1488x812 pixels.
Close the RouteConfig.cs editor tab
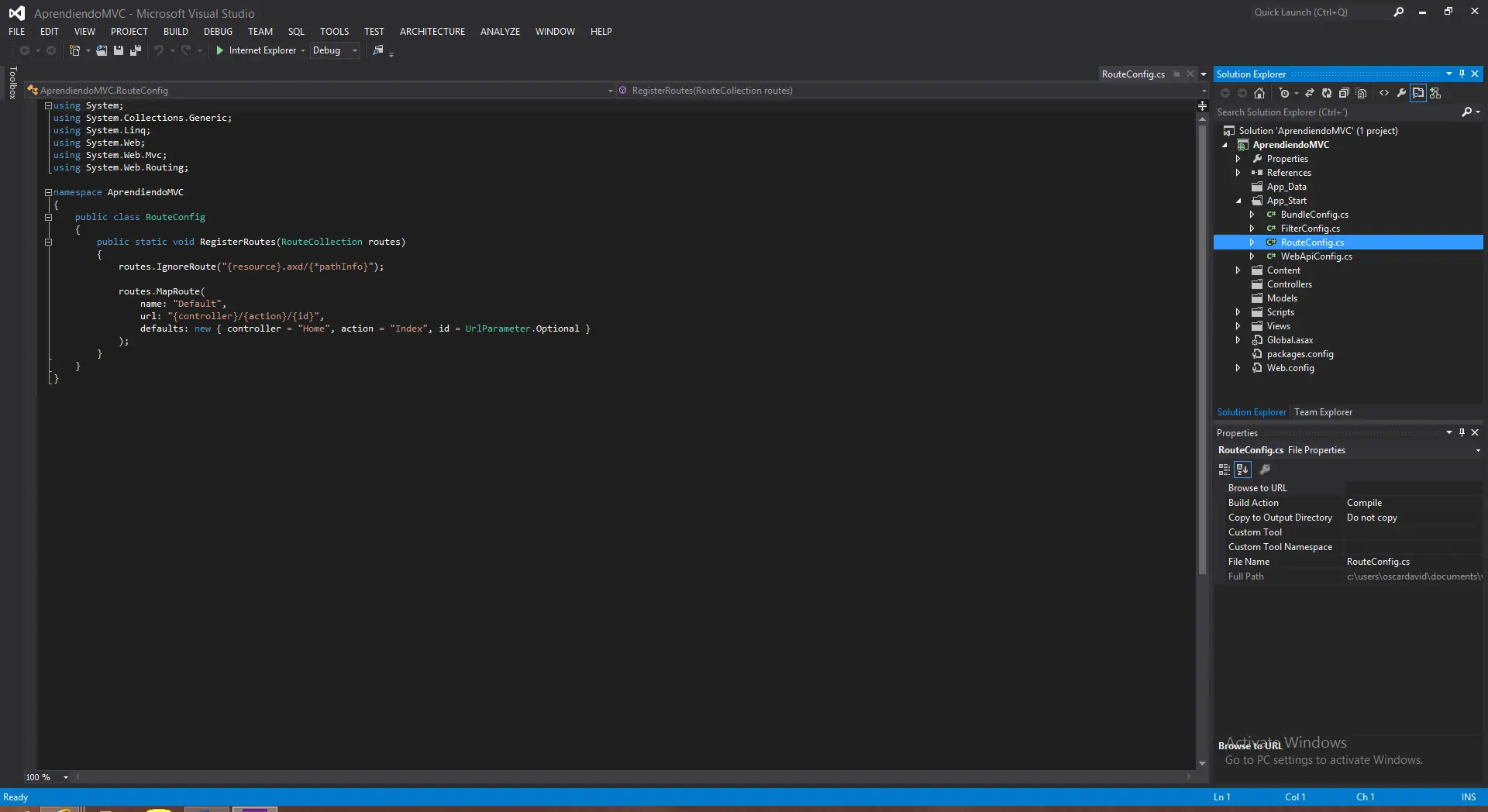[1190, 74]
